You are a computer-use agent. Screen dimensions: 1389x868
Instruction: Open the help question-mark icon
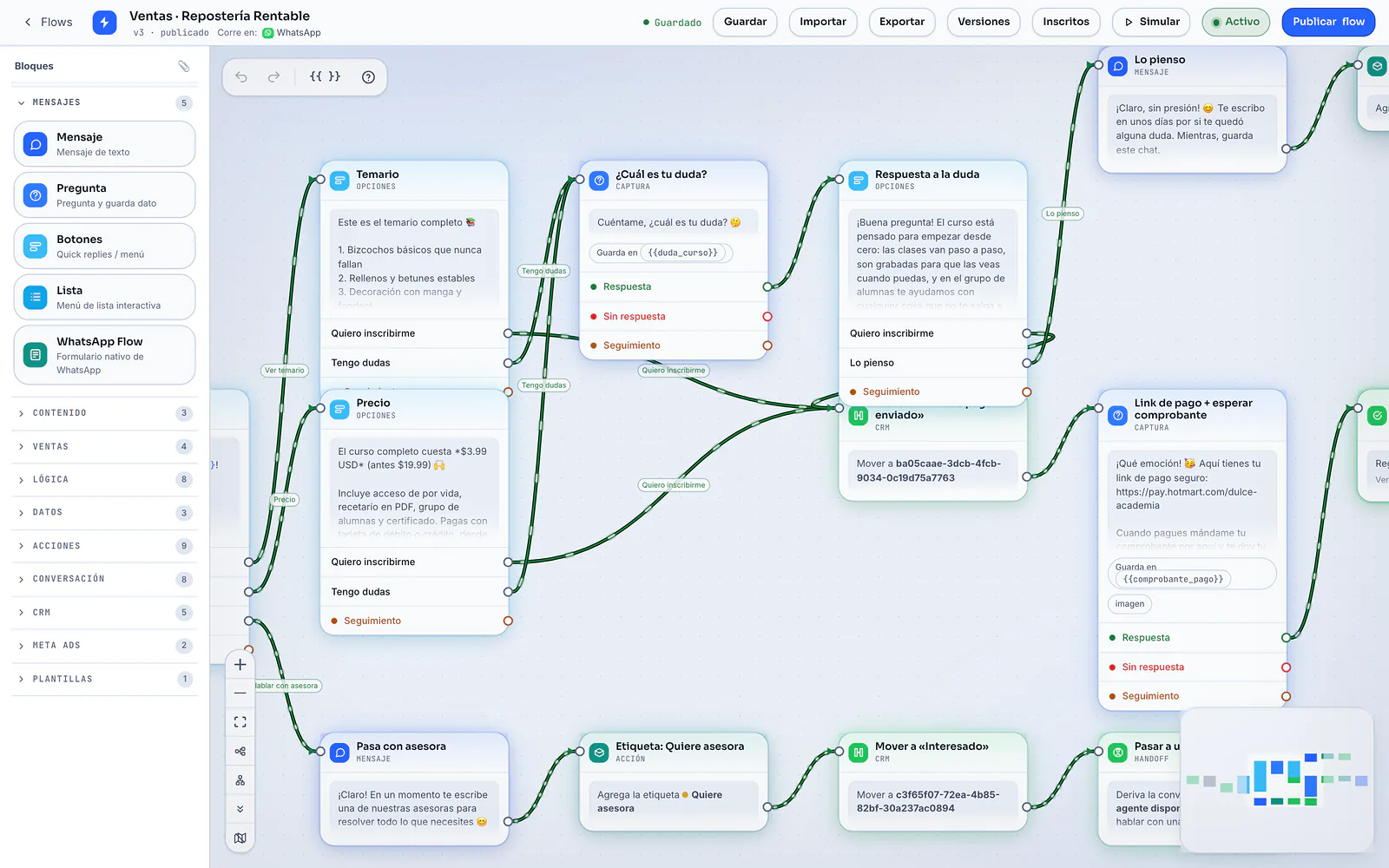click(368, 77)
